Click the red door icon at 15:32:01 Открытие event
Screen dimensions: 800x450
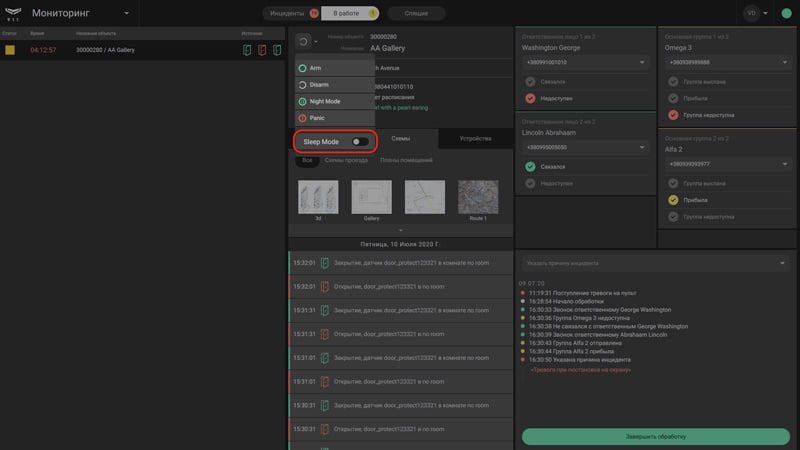[x=324, y=287]
